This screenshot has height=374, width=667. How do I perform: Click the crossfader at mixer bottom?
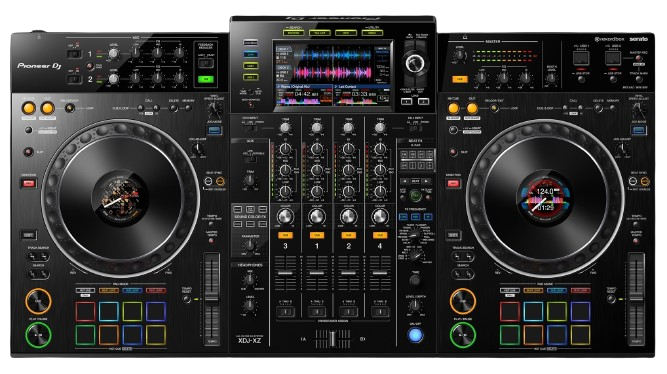(332, 339)
